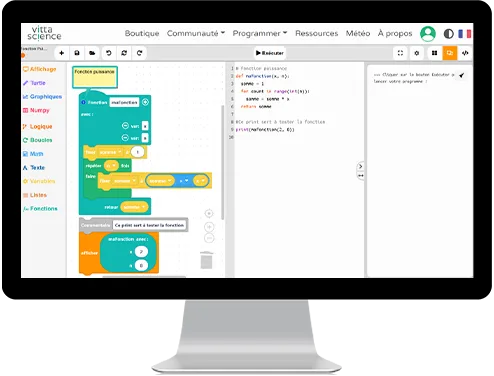Screen dimensions: 494x376
Task: Click the Exécuter run button
Action: 270,53
